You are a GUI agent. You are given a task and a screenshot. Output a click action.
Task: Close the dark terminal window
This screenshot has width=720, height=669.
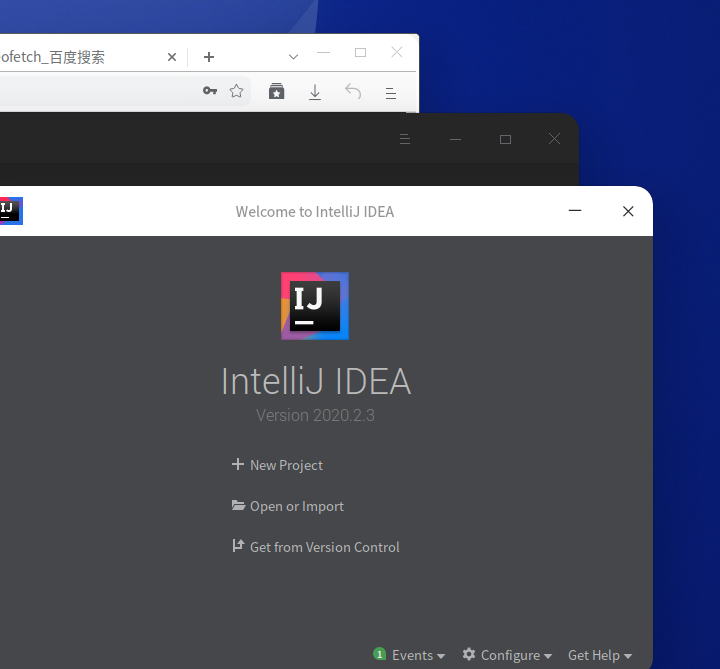point(554,139)
